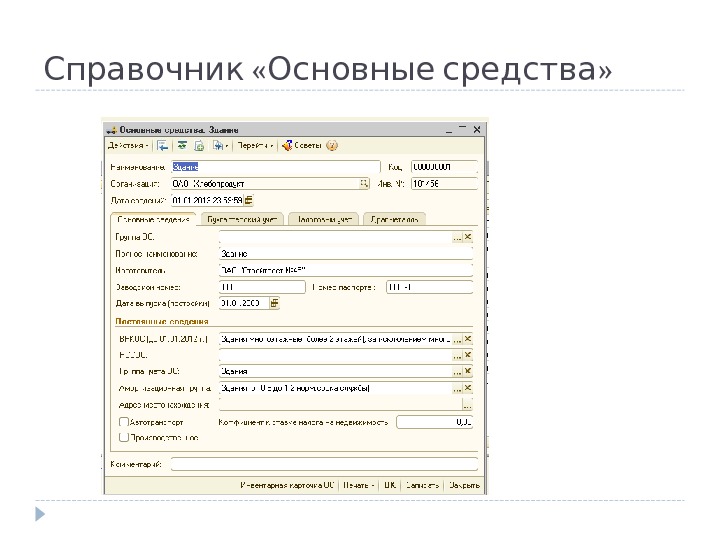Open Советы in the toolbar

302,146
